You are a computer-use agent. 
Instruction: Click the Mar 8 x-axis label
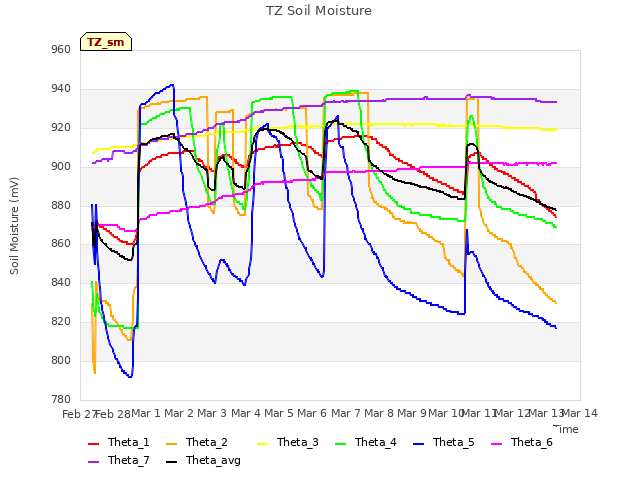coord(379,413)
